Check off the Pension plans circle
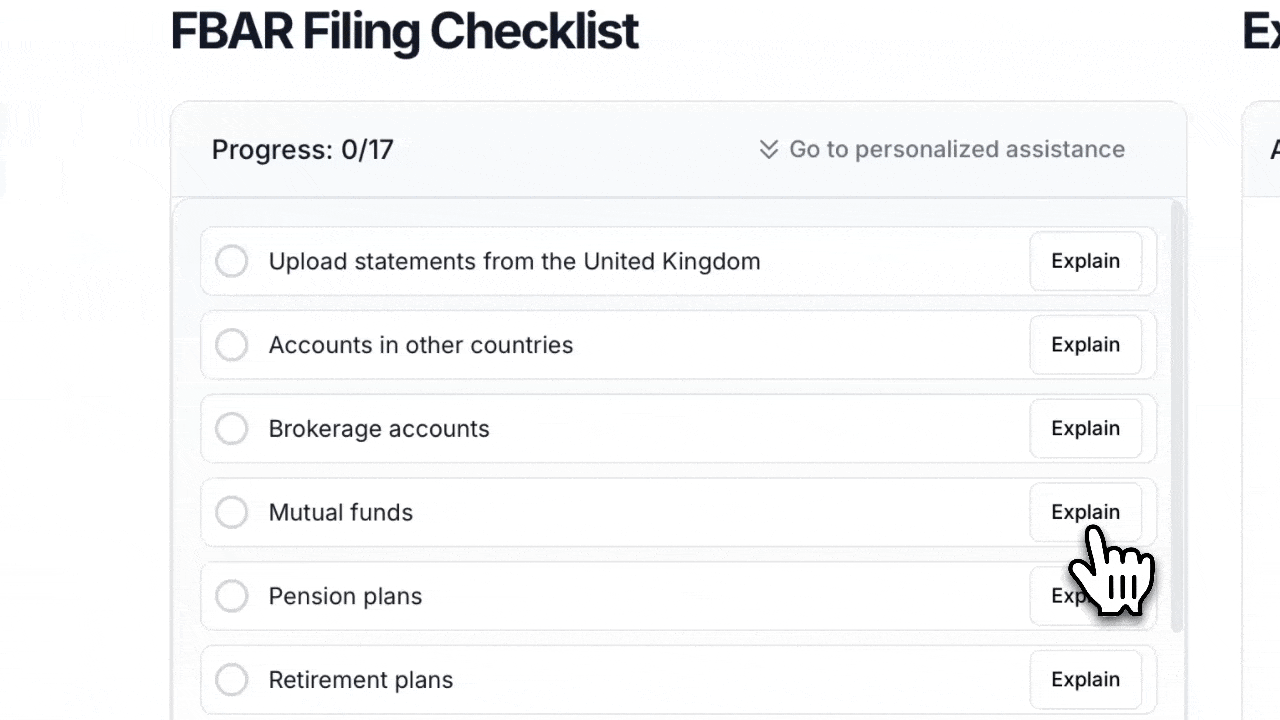Screen dimensions: 1280x720 (232, 597)
